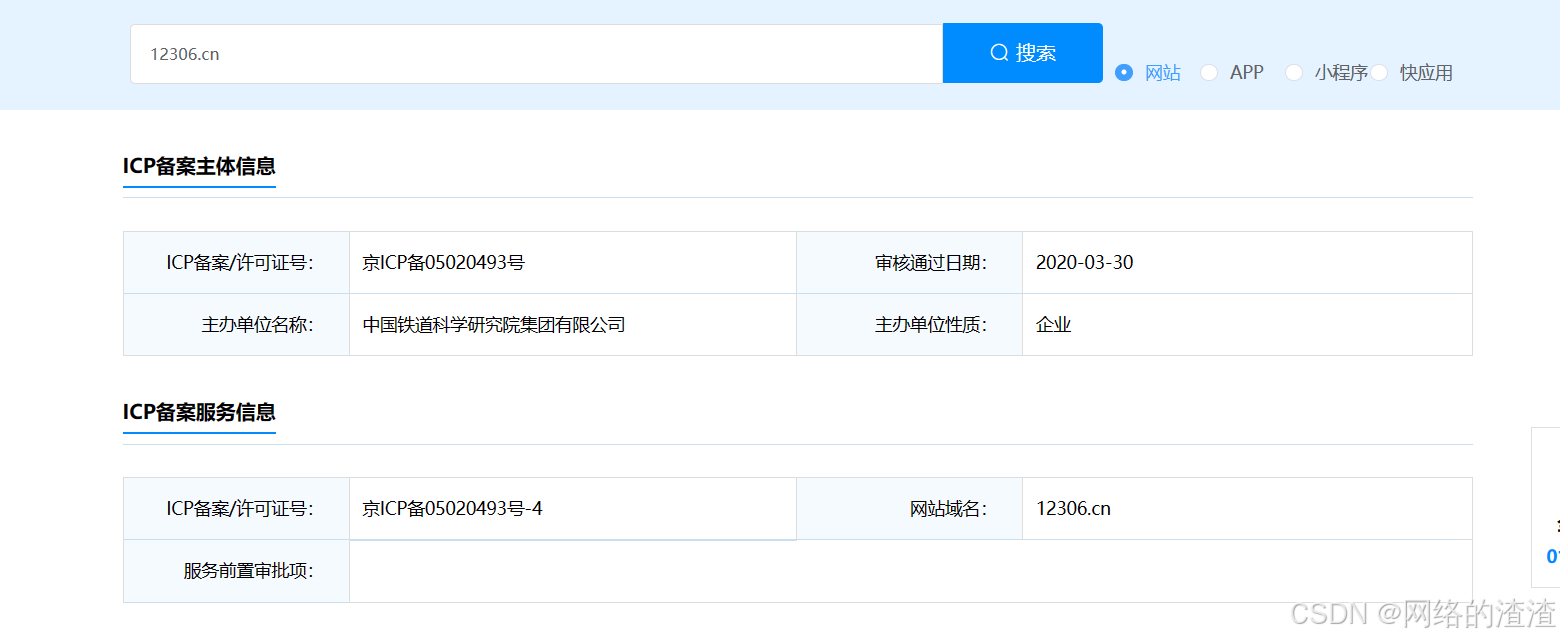The image size is (1560, 641).
Task: Click the ICP备案服务信息 section heading
Action: click(199, 412)
